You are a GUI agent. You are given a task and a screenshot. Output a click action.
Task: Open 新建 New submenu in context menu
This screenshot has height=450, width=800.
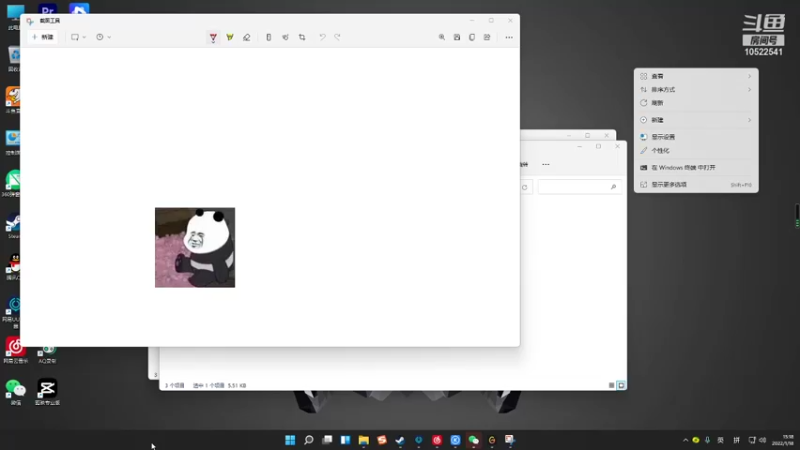tap(696, 120)
